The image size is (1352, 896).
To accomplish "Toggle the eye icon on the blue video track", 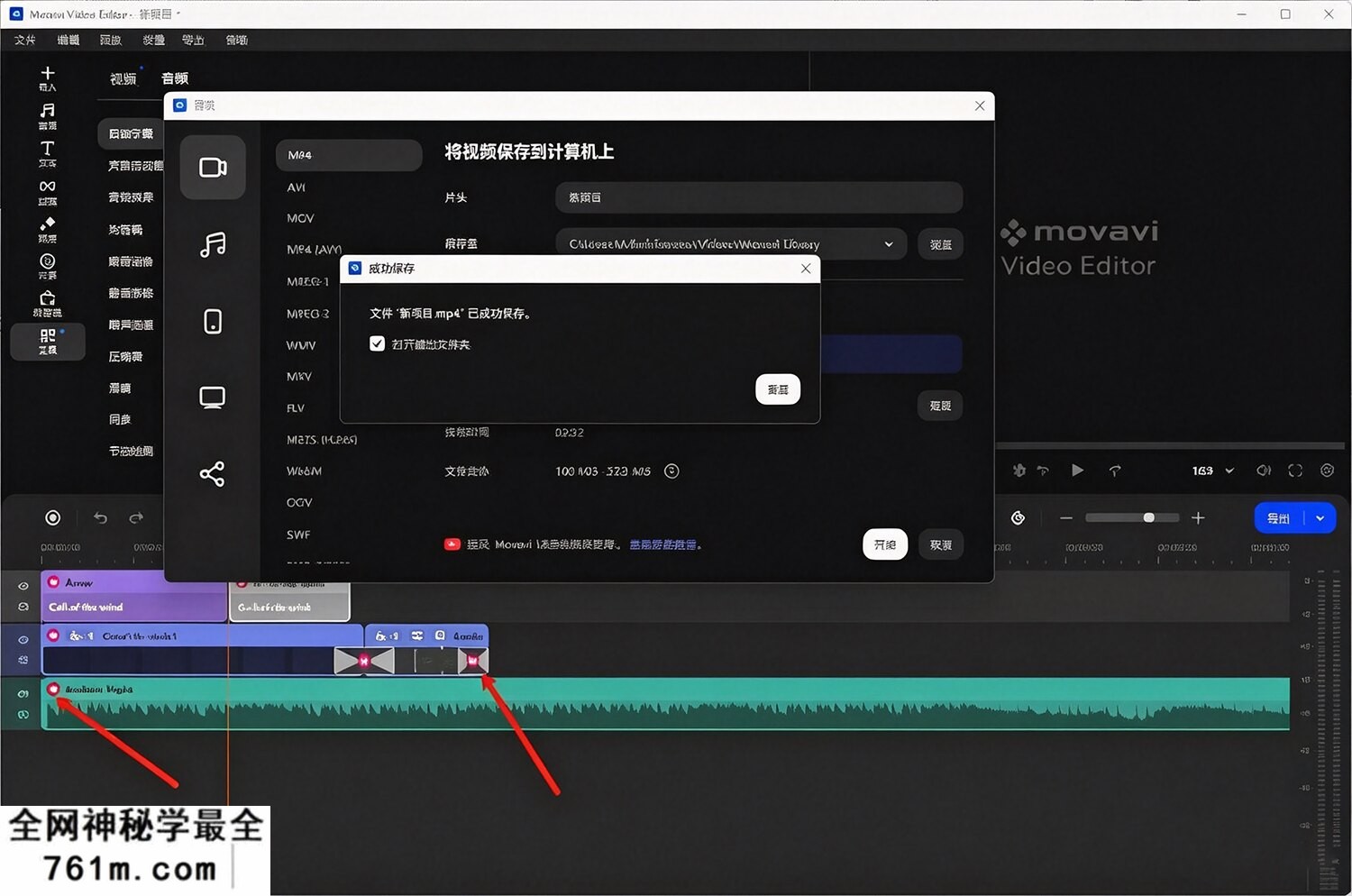I will [x=23, y=640].
